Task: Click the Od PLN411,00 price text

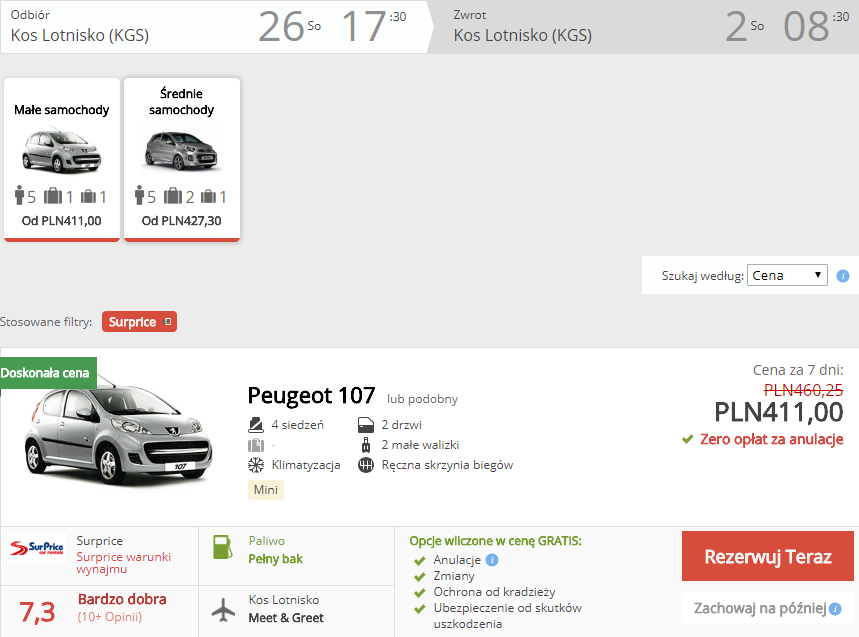Action: pos(61,221)
